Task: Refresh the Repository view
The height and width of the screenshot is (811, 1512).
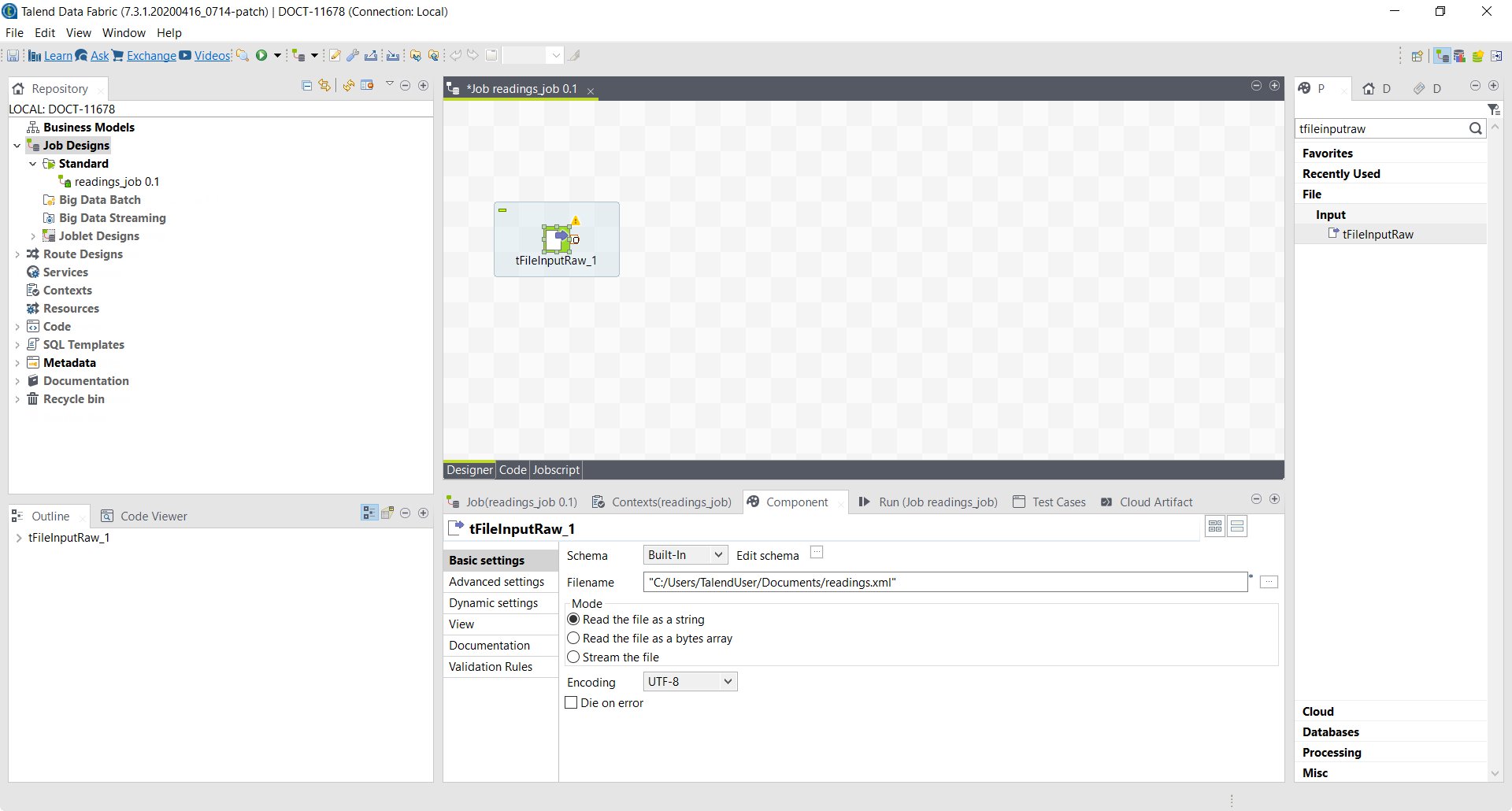Action: pos(348,85)
